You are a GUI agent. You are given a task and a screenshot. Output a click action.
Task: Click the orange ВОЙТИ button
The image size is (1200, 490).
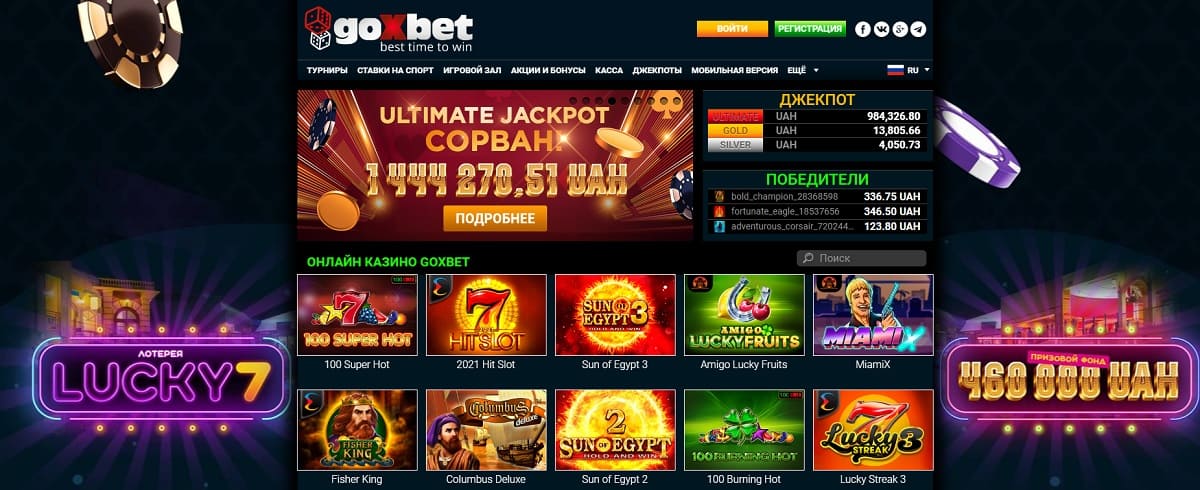coord(732,29)
